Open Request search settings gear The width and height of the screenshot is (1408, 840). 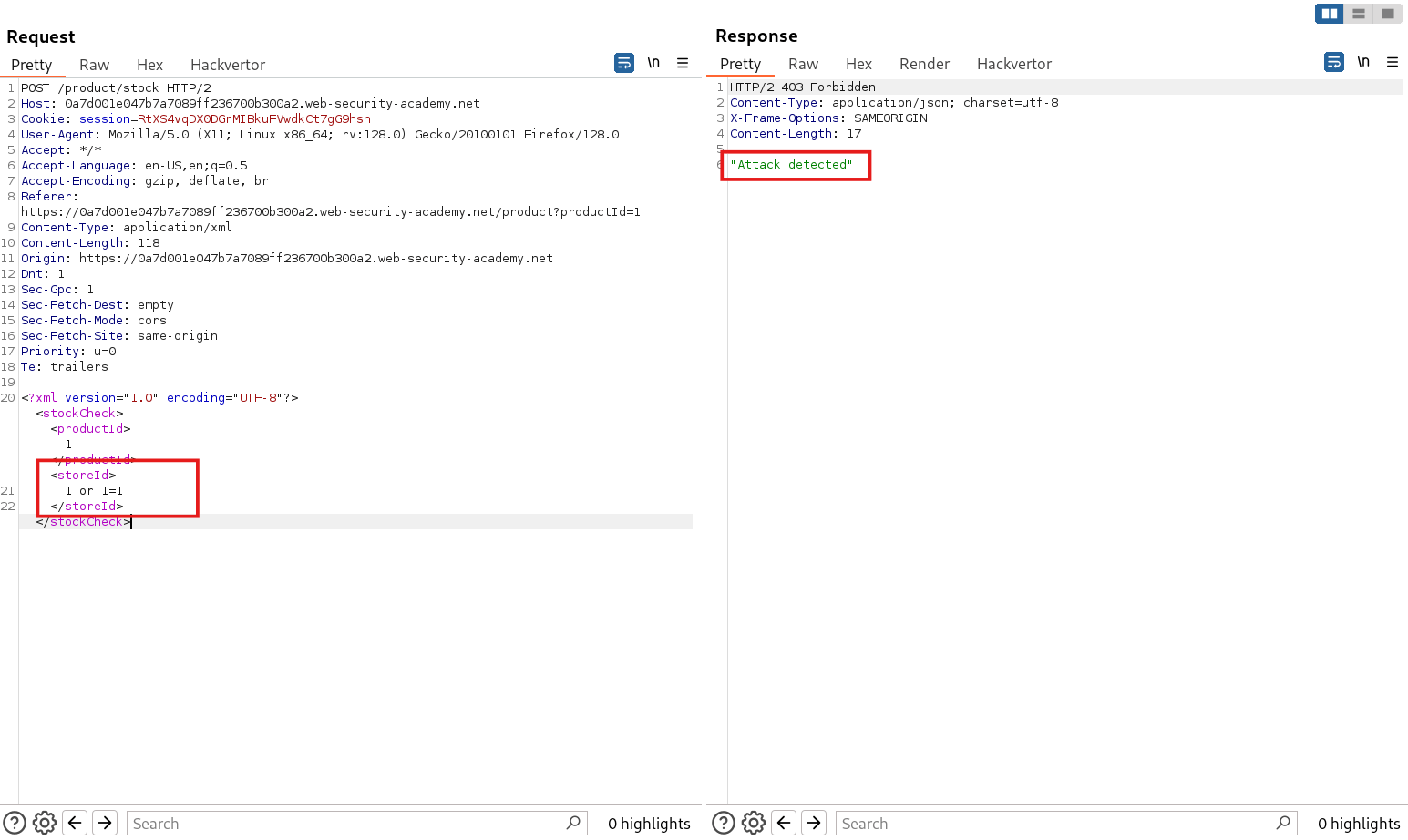45,823
